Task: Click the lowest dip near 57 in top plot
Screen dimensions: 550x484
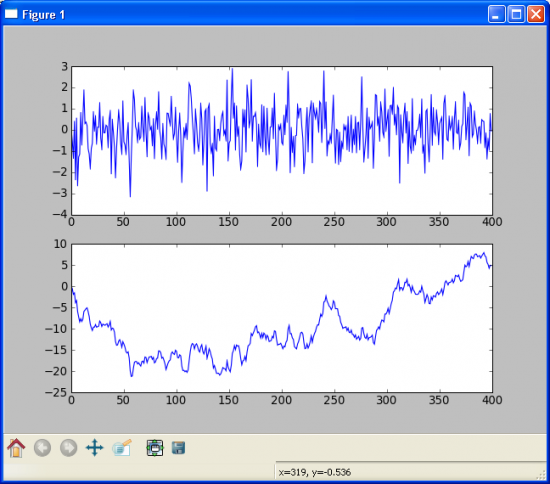Action: [x=130, y=196]
